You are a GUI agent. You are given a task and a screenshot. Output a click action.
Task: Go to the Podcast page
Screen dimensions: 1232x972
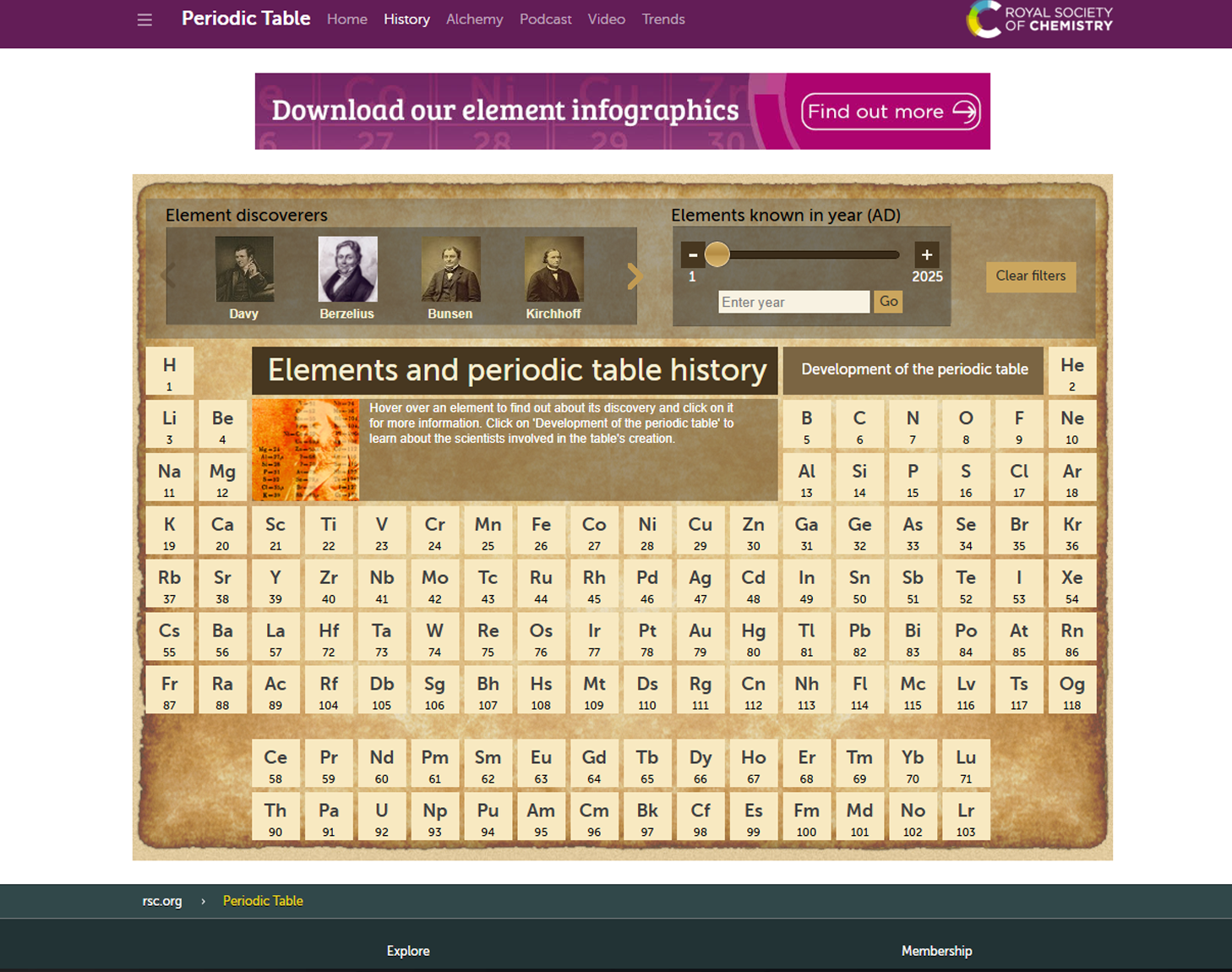pos(545,19)
